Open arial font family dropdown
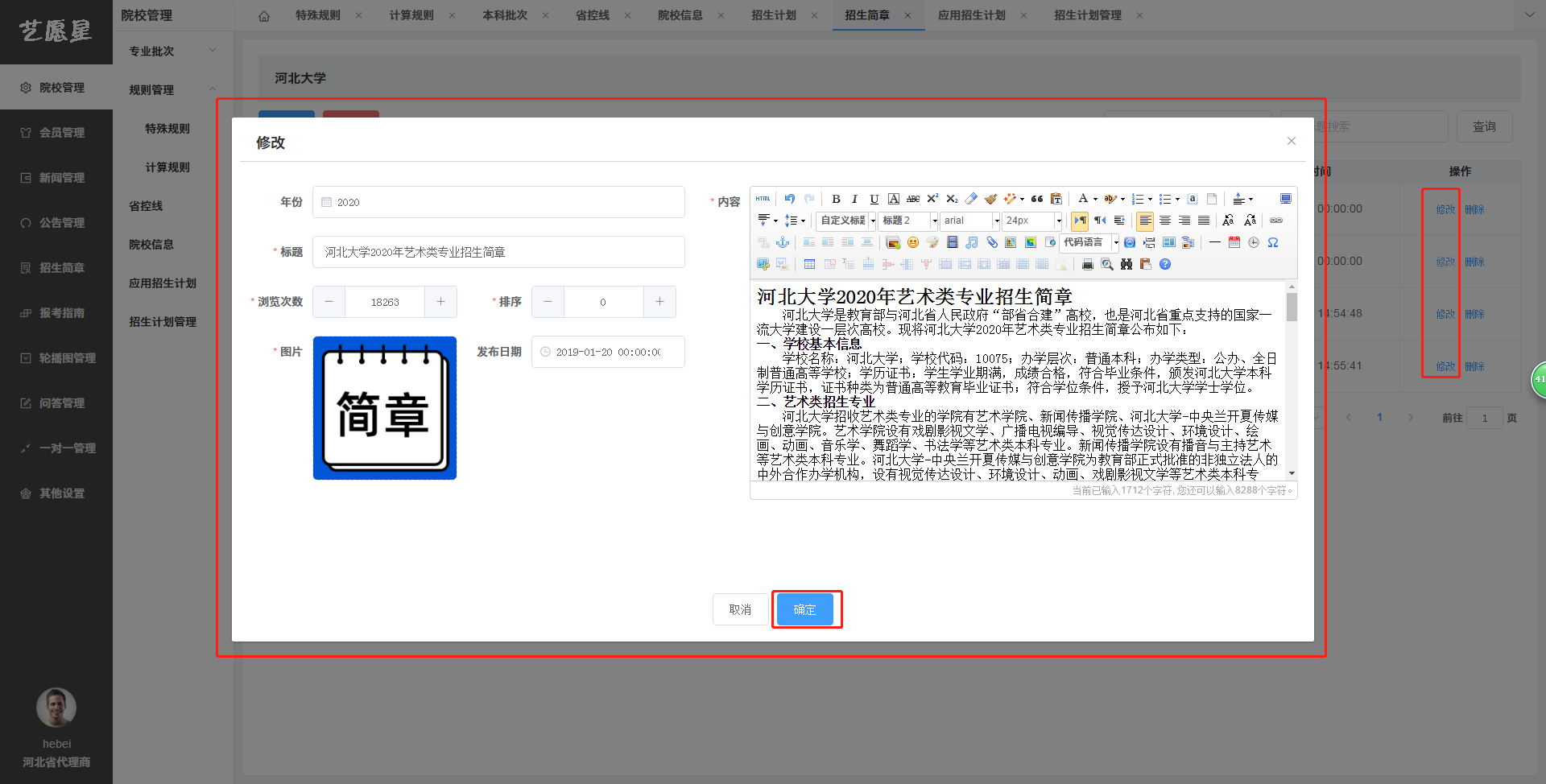This screenshot has height=784, width=1546. pyautogui.click(x=970, y=221)
